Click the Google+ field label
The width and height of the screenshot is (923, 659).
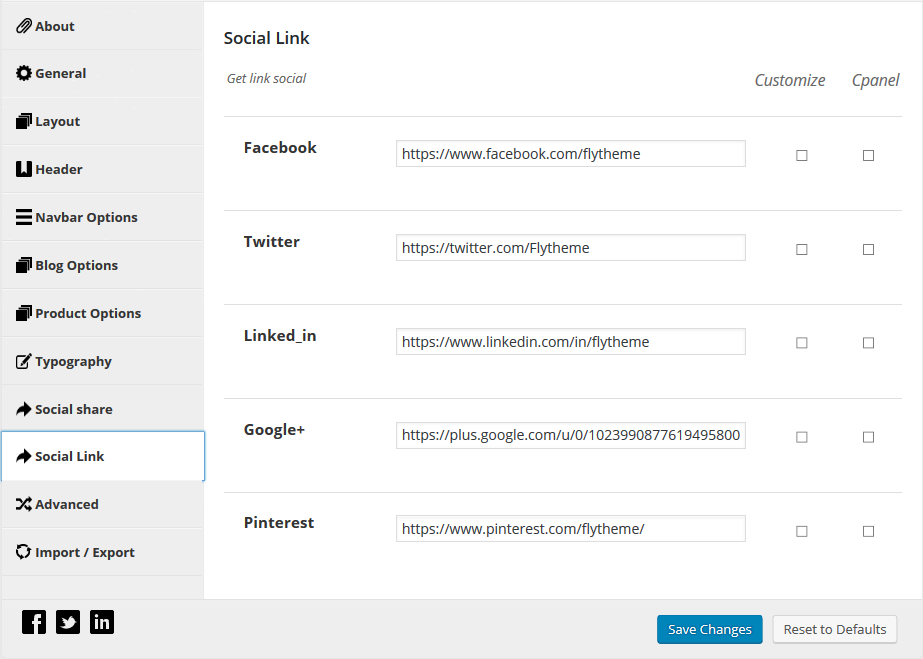pyautogui.click(x=274, y=430)
